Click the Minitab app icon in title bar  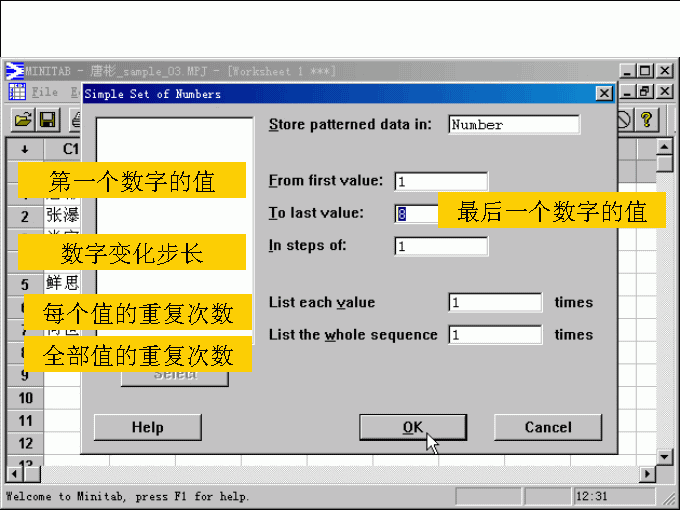tap(14, 71)
